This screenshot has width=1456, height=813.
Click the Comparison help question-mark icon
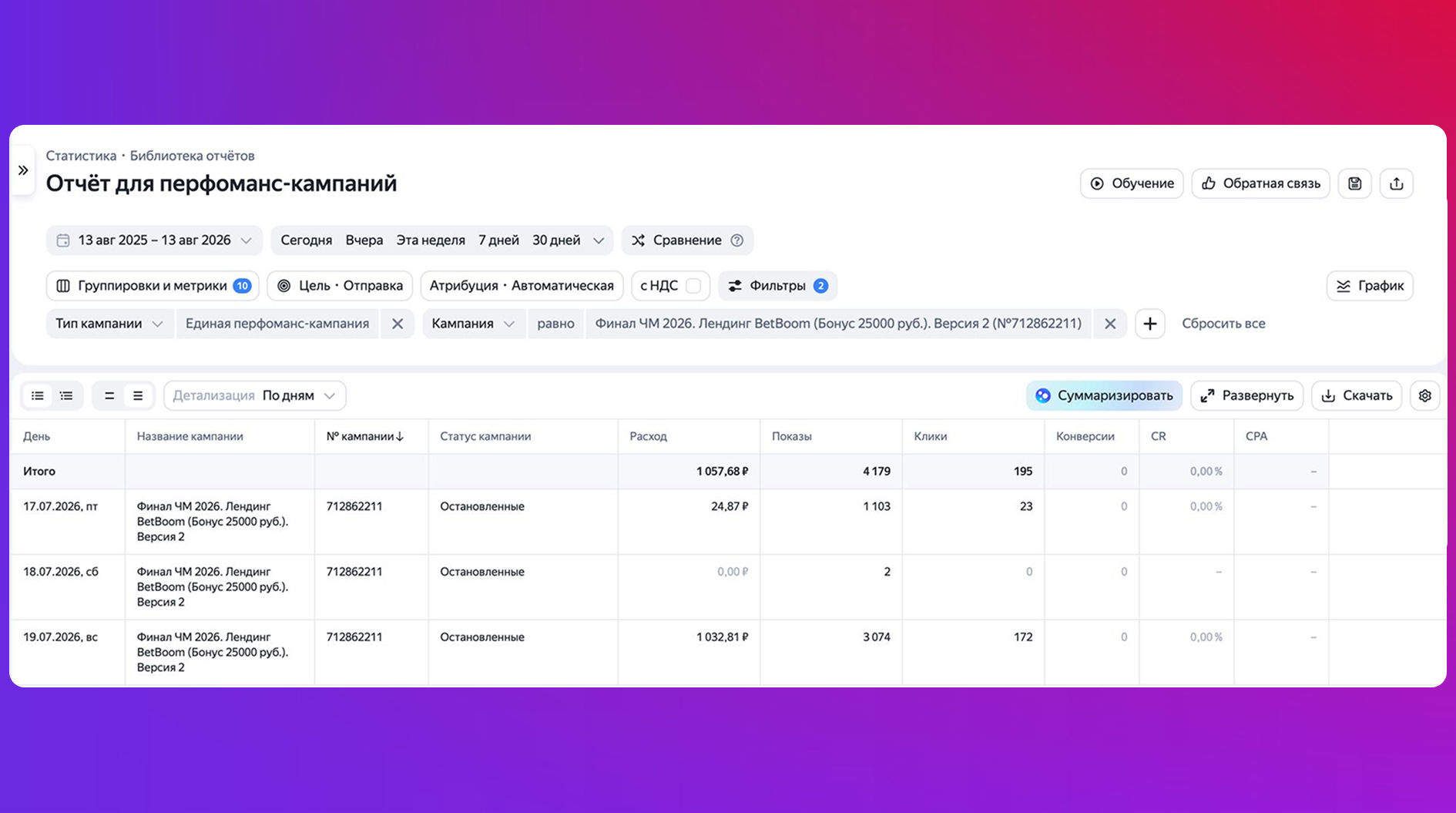(x=737, y=240)
